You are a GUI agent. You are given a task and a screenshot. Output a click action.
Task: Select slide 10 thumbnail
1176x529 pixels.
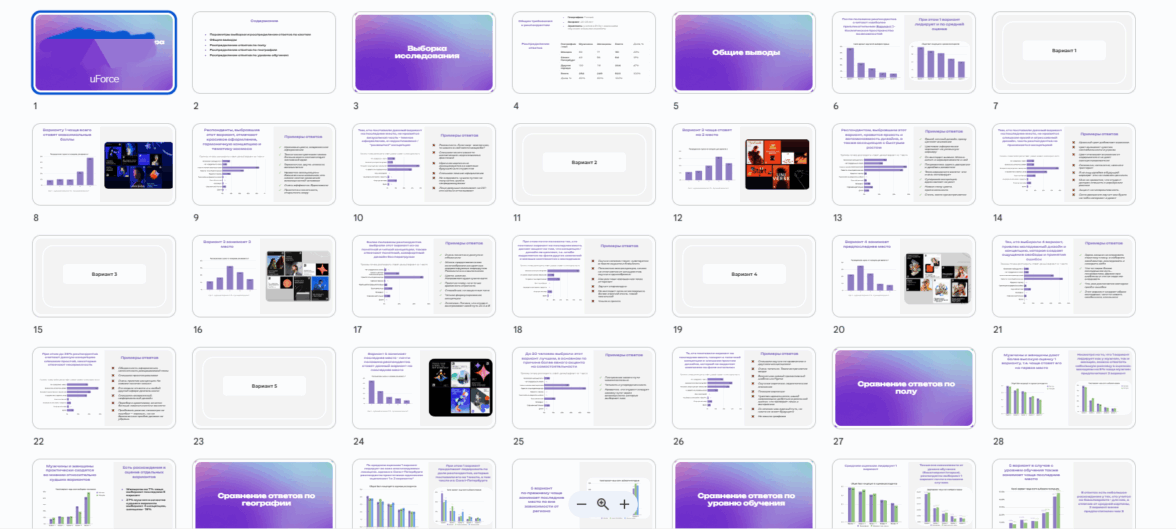[424, 164]
